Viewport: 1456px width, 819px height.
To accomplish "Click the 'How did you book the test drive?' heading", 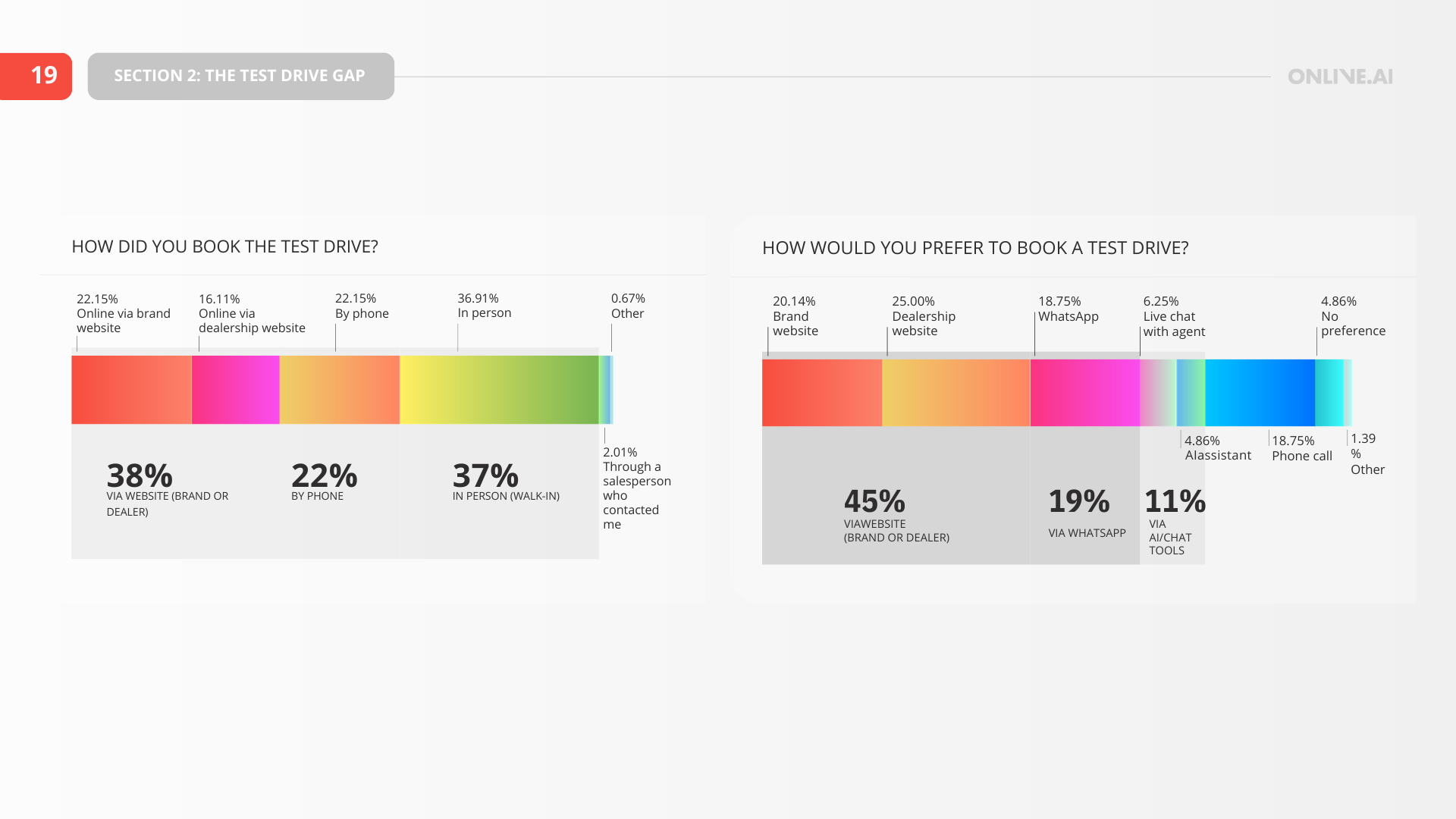I will pos(224,246).
